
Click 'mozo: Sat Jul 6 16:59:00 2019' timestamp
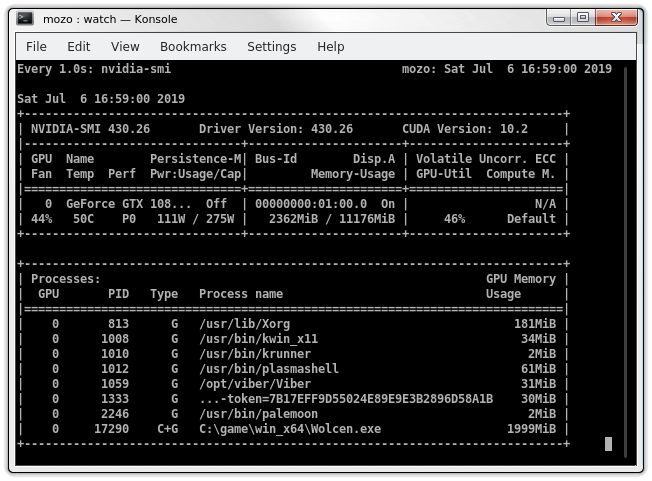pyautogui.click(x=507, y=69)
